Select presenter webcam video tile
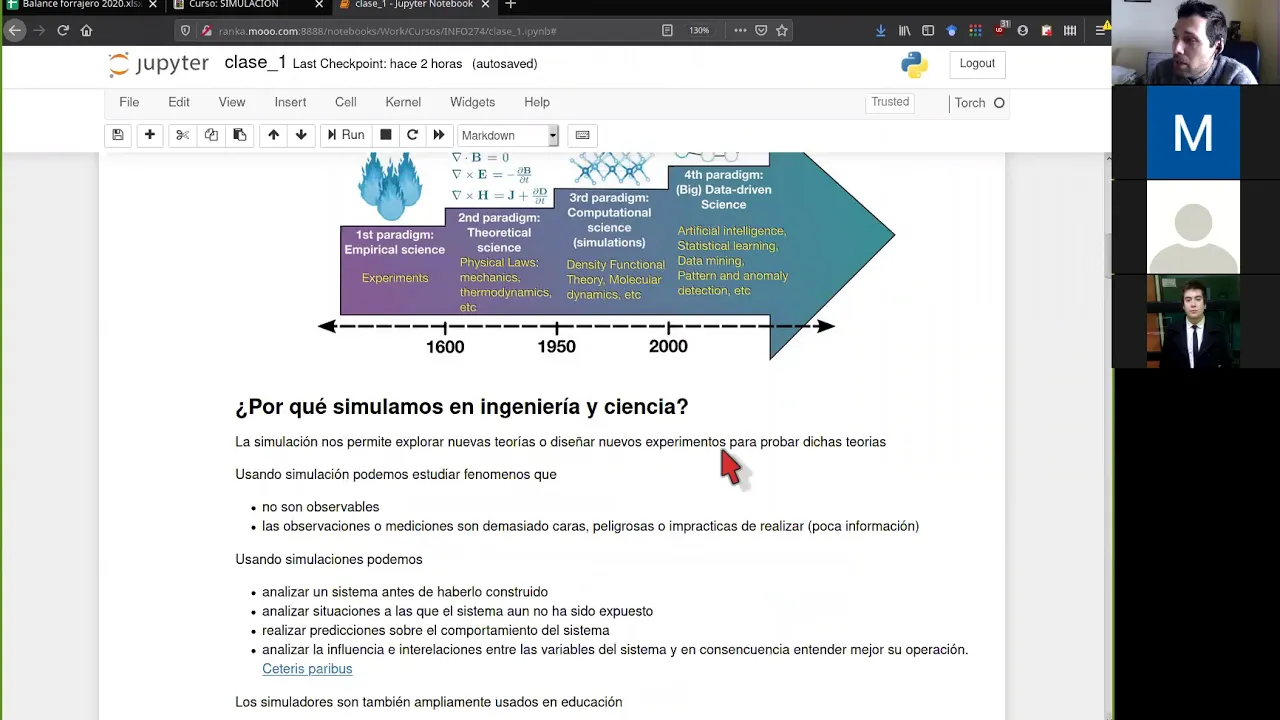The width and height of the screenshot is (1280, 720). point(1196,43)
